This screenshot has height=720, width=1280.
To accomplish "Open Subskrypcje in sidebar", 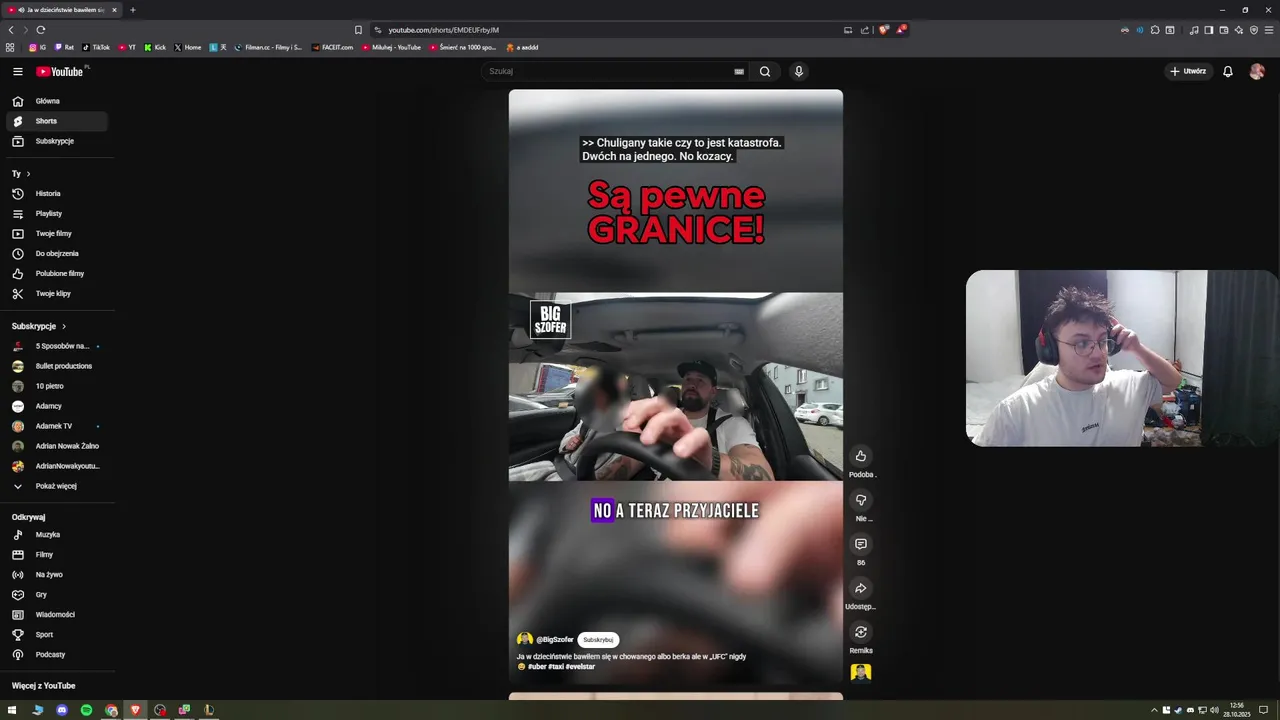I will coord(56,141).
